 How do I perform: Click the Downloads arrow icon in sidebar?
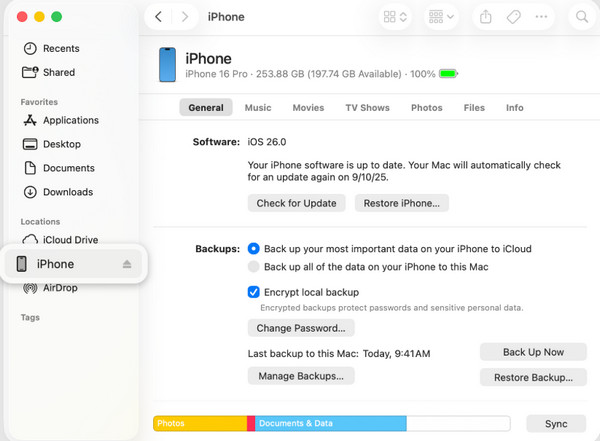point(30,192)
